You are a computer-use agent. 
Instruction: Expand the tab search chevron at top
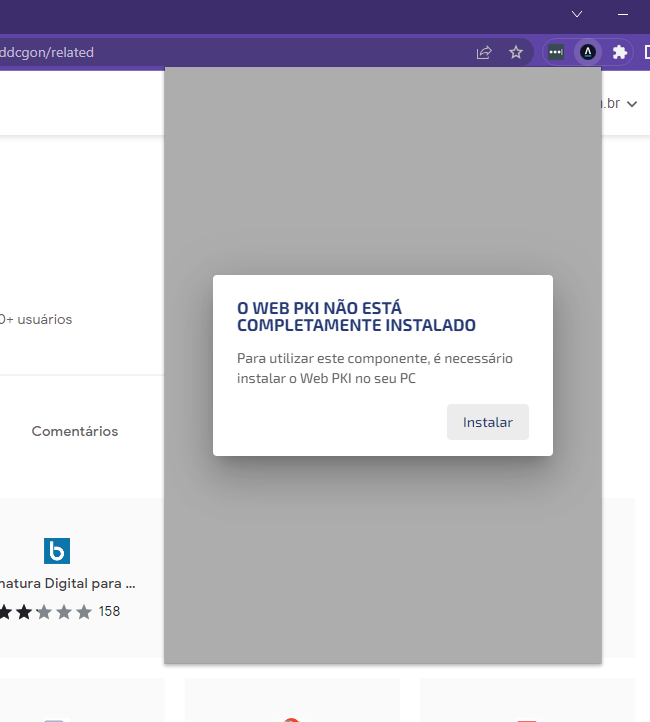click(x=577, y=14)
